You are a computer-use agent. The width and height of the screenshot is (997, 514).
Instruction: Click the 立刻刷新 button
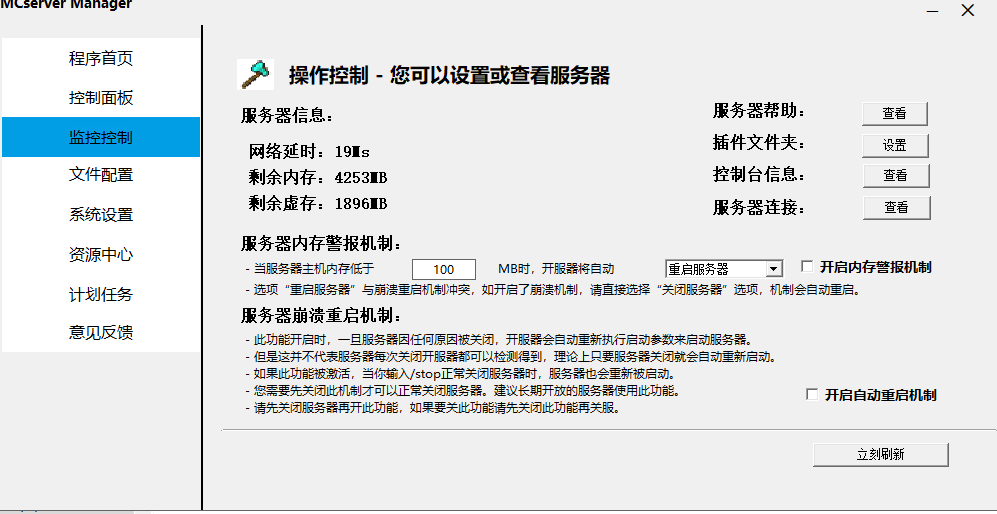click(x=880, y=454)
